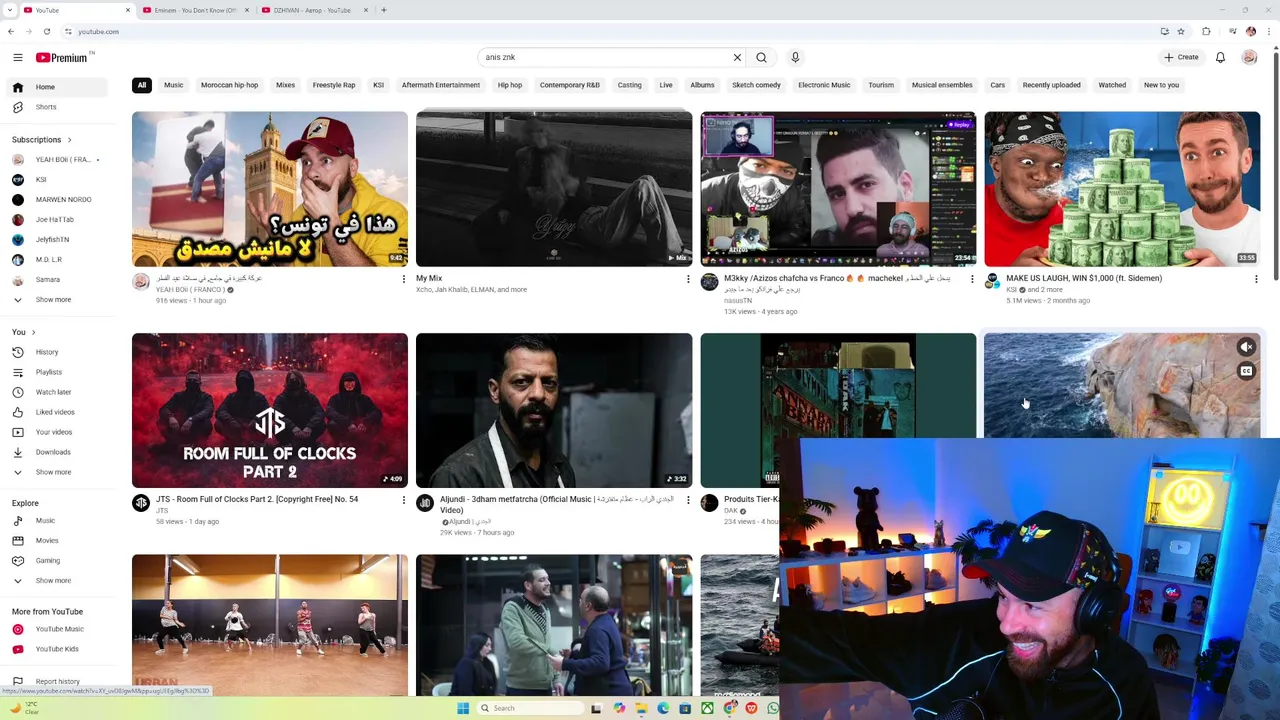Open Microsoft Edge from the taskbar
Viewport: 1280px width, 720px height.
click(x=663, y=708)
